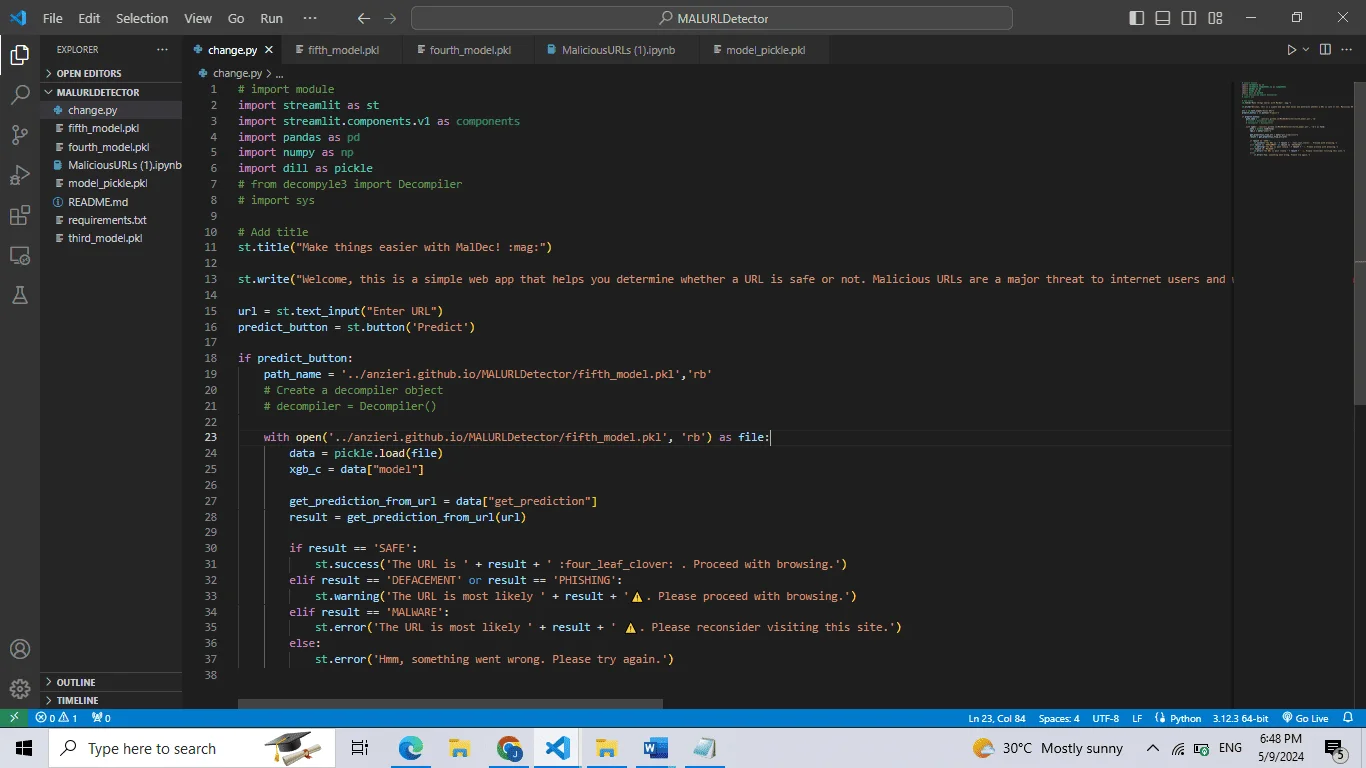Open the Extensions view
This screenshot has width=1366, height=768.
pos(19,216)
